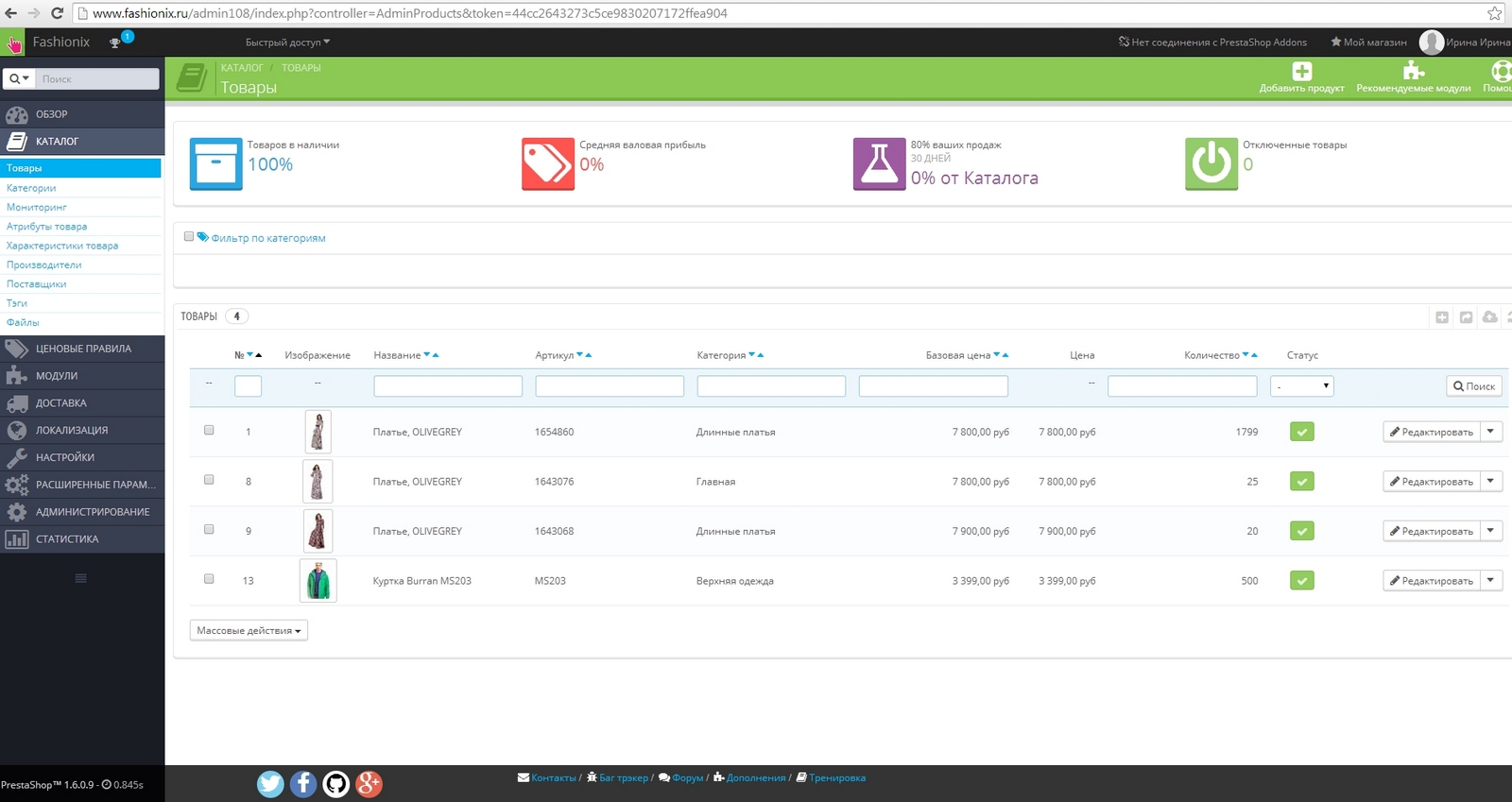This screenshot has width=1512, height=802.
Task: Open Мониторинг in catalog submenu
Action: (x=37, y=207)
